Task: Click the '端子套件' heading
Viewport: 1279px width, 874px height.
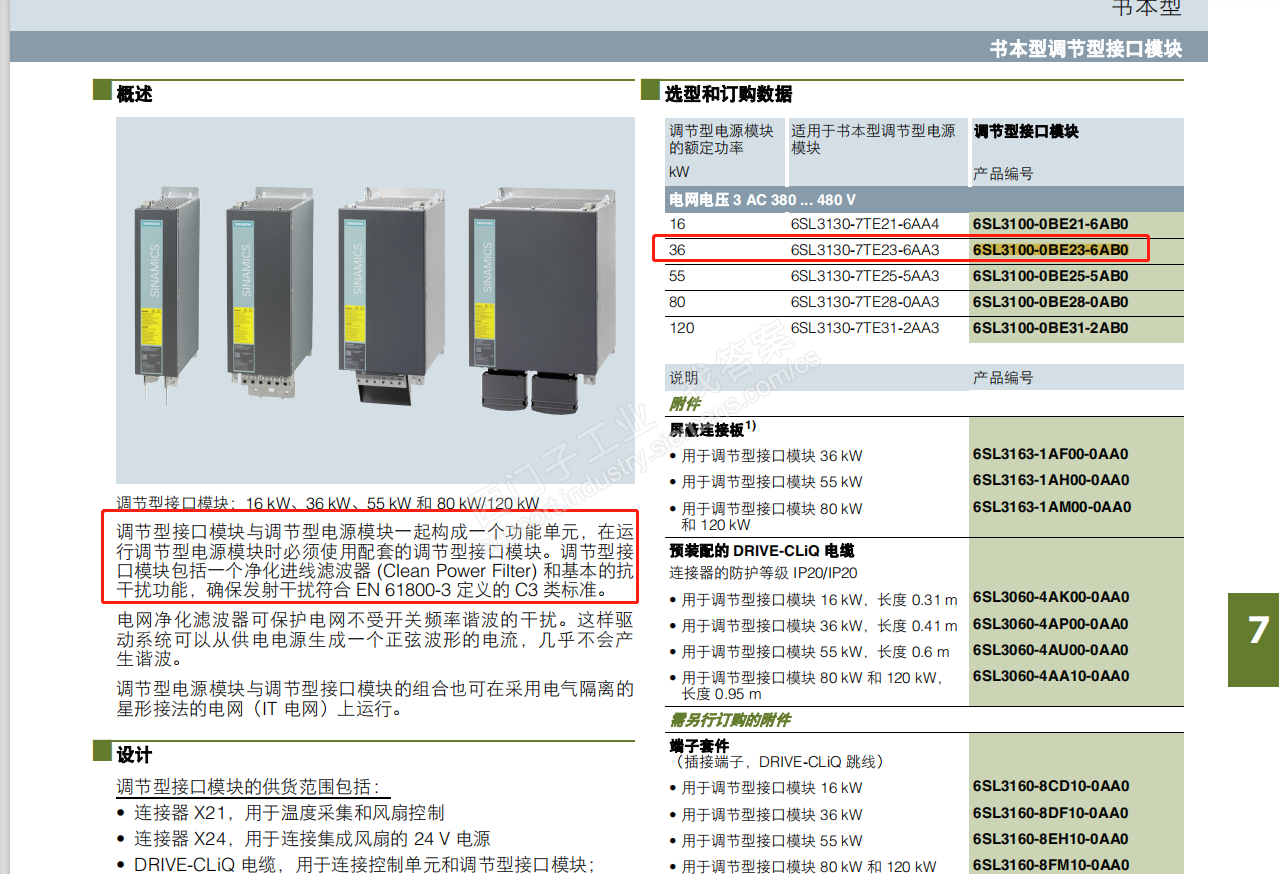Action: point(699,746)
